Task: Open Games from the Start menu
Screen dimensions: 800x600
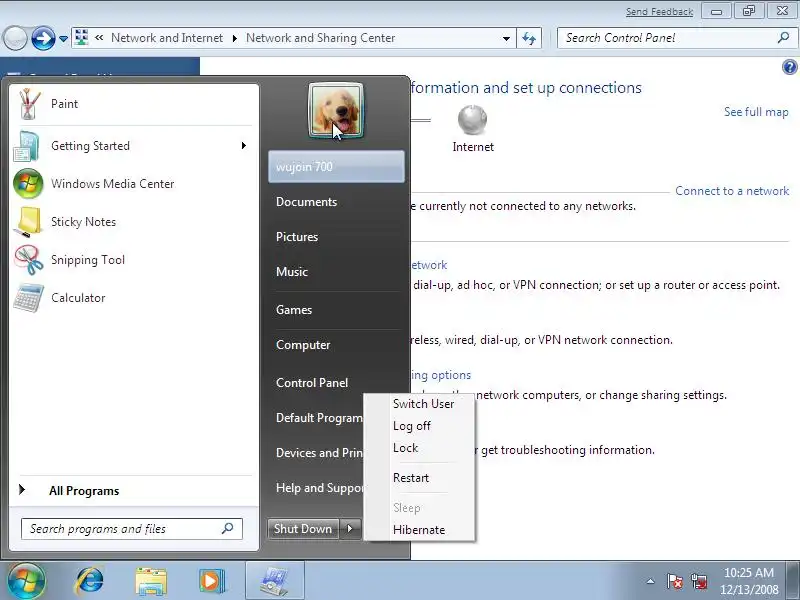Action: point(336,310)
